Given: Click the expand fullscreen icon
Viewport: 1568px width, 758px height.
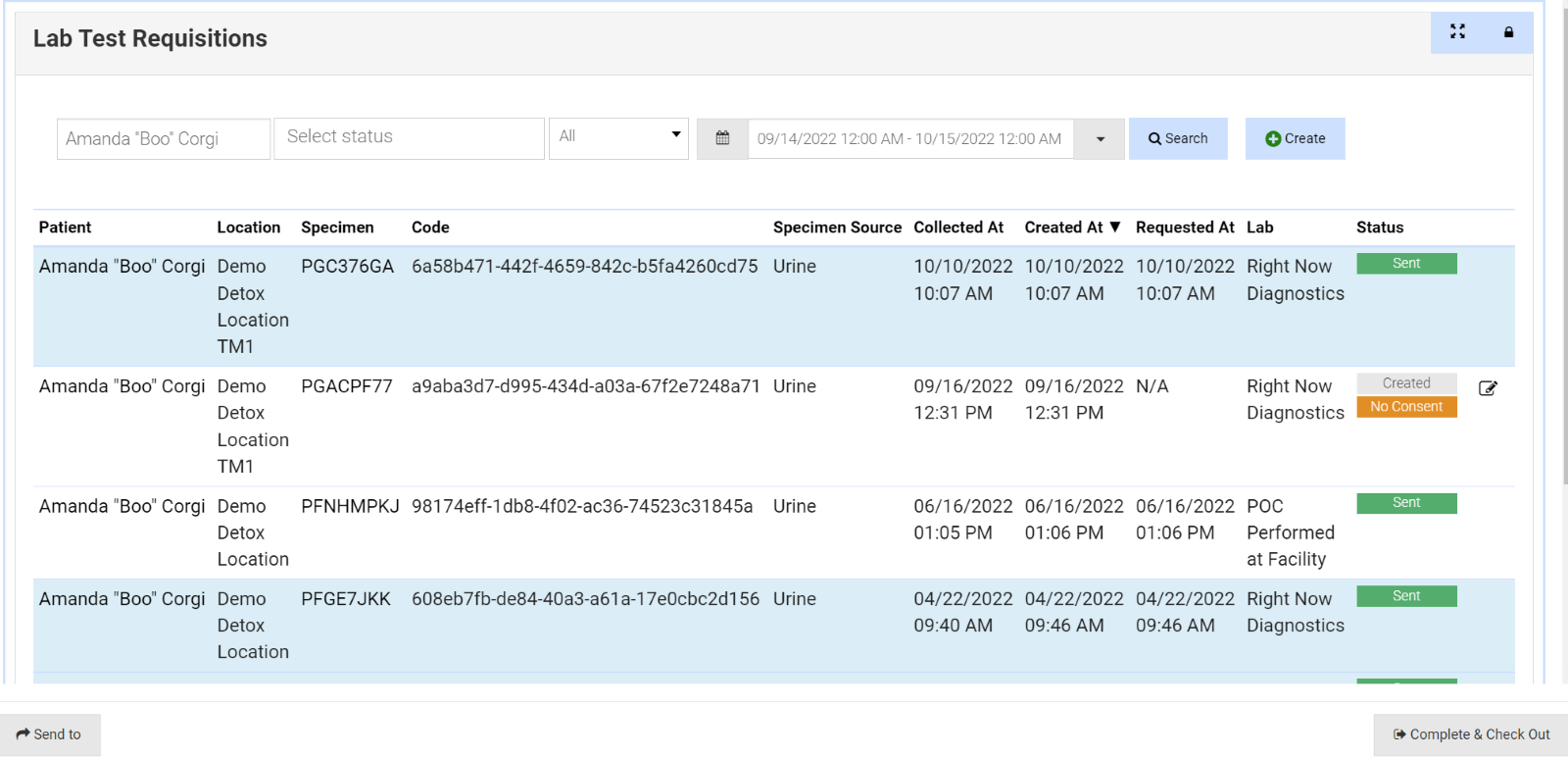Looking at the screenshot, I should [x=1457, y=32].
